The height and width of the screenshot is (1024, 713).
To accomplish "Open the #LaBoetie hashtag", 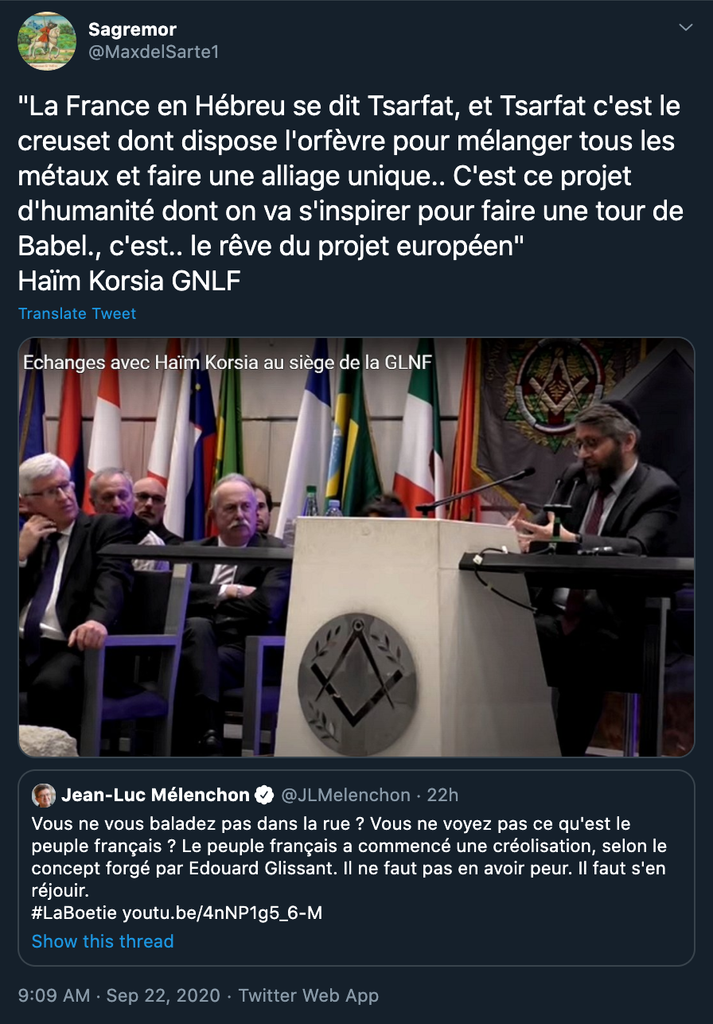I will [74, 913].
